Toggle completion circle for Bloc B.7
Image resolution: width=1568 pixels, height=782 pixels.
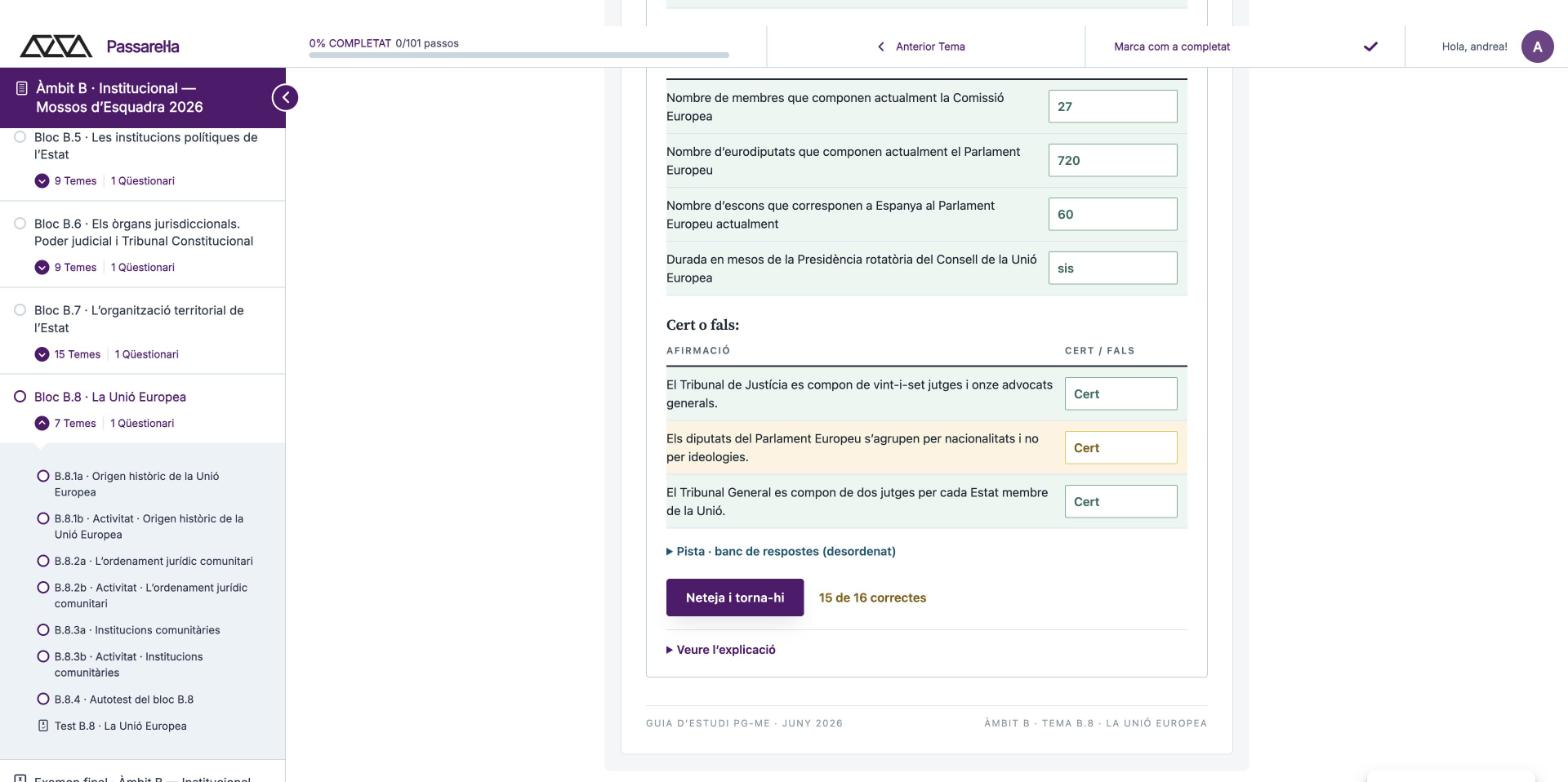(x=20, y=310)
